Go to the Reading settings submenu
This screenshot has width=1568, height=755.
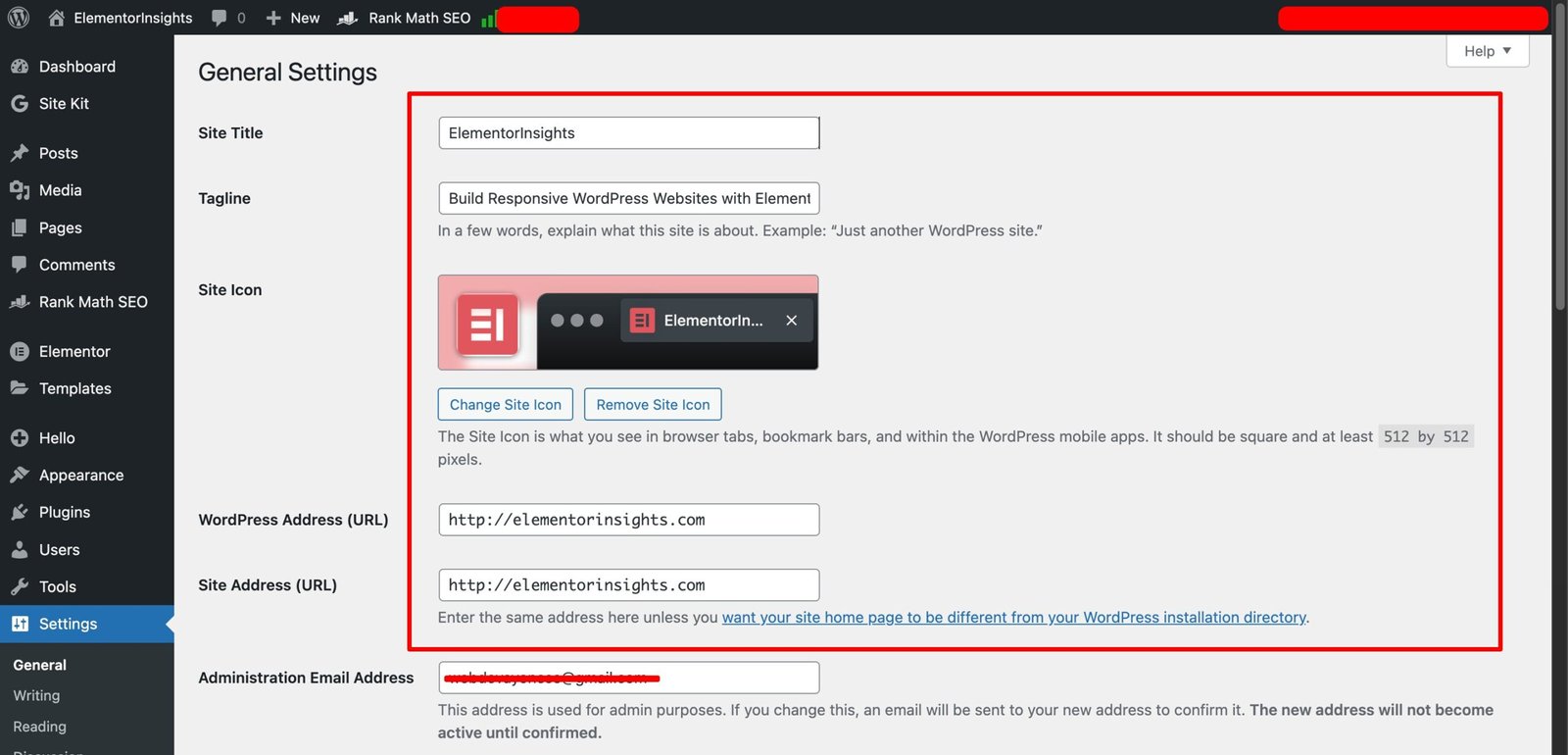point(39,727)
